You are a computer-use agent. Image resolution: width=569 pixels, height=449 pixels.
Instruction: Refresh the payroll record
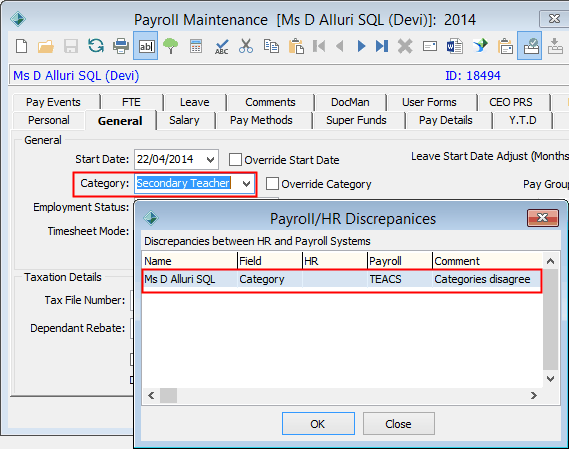tap(96, 46)
